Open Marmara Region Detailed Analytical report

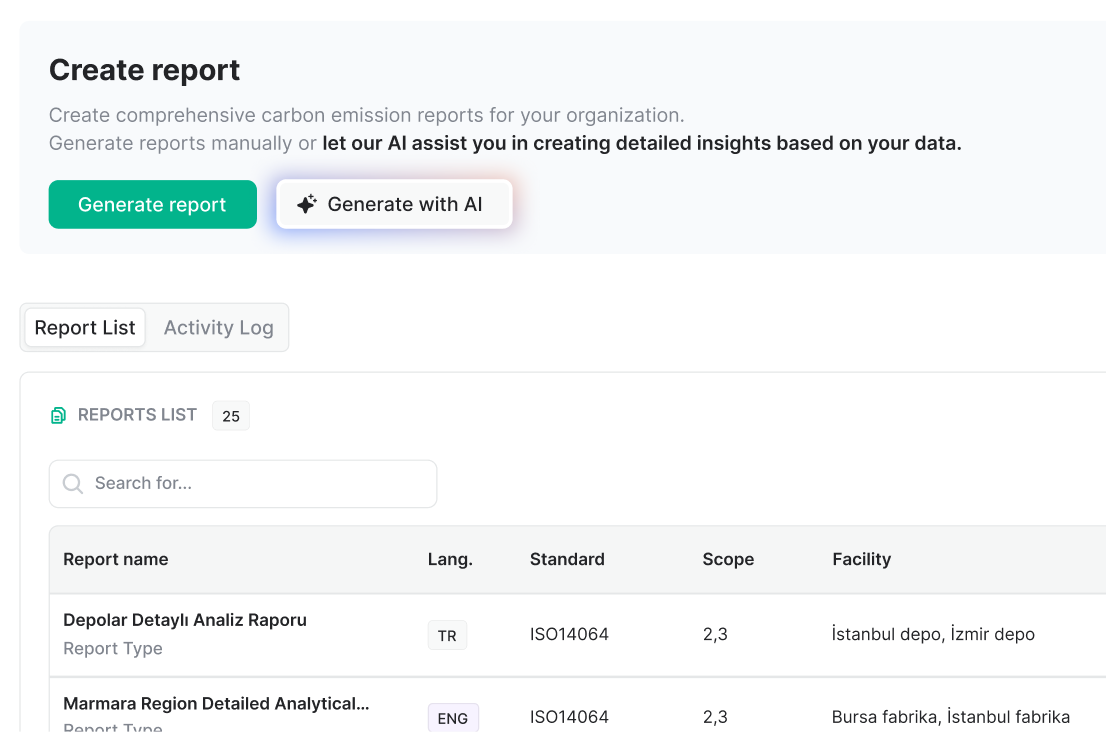click(x=216, y=703)
